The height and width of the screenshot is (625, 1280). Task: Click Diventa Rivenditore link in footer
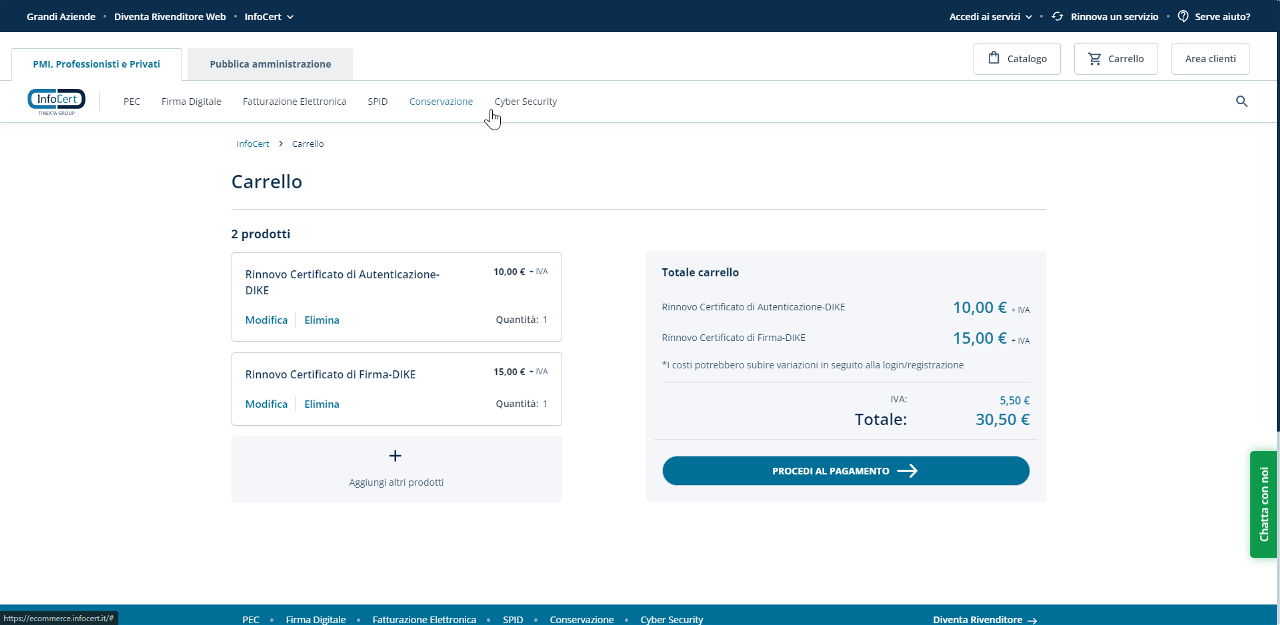pyautogui.click(x=984, y=620)
